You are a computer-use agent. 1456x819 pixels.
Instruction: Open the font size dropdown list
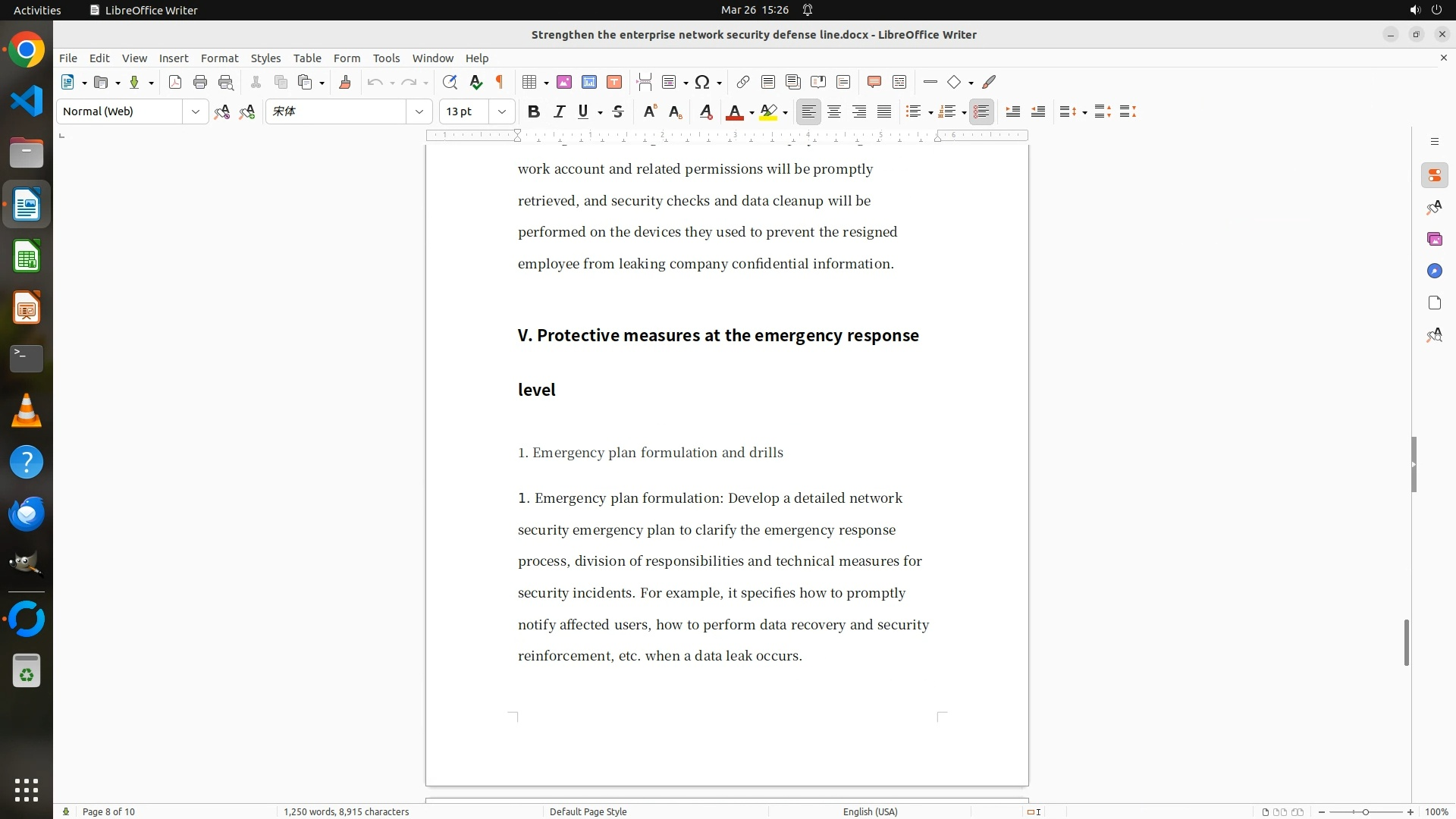click(x=502, y=111)
